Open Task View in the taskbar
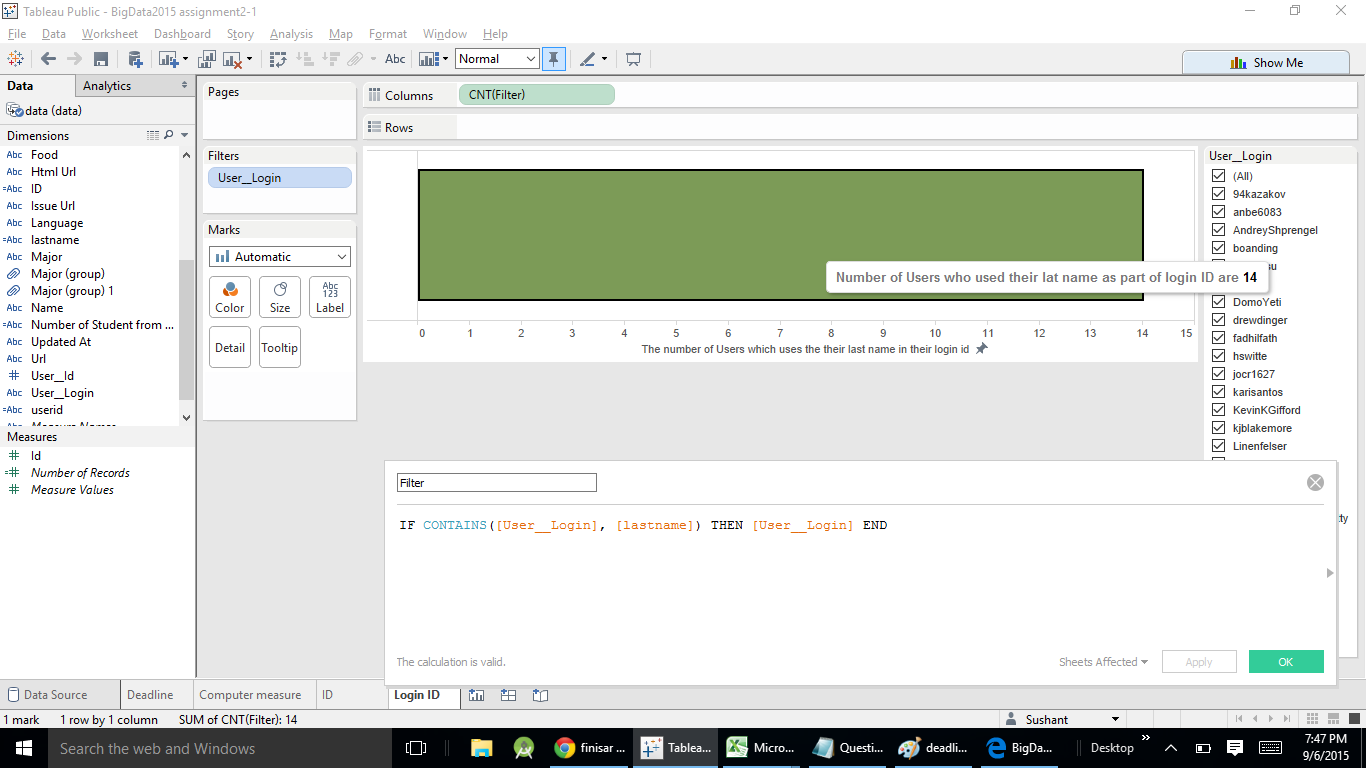The height and width of the screenshot is (768, 1366). click(x=416, y=748)
